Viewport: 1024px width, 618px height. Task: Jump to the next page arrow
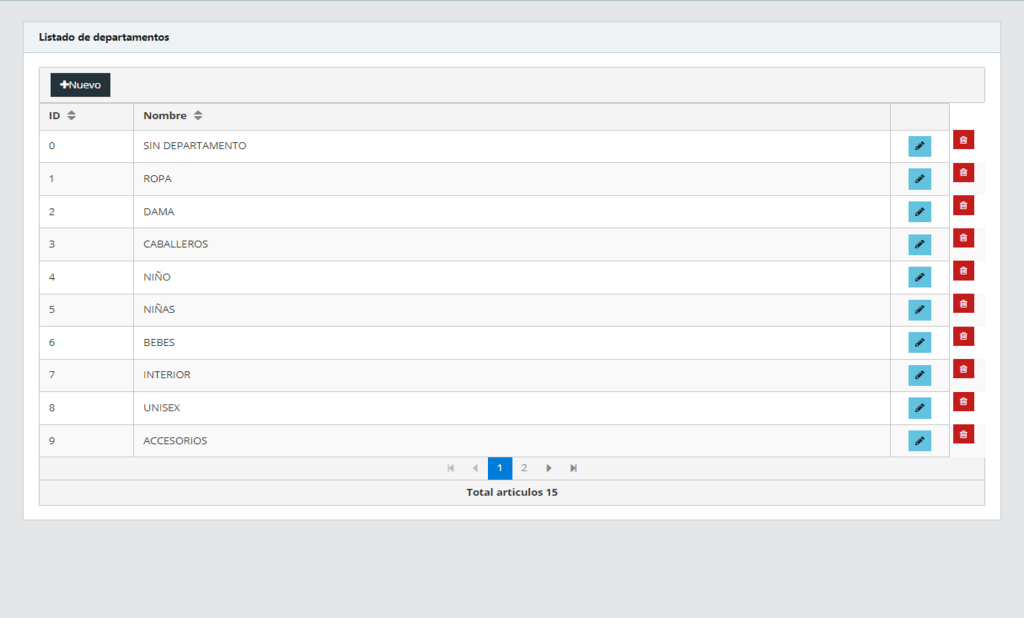tap(549, 468)
